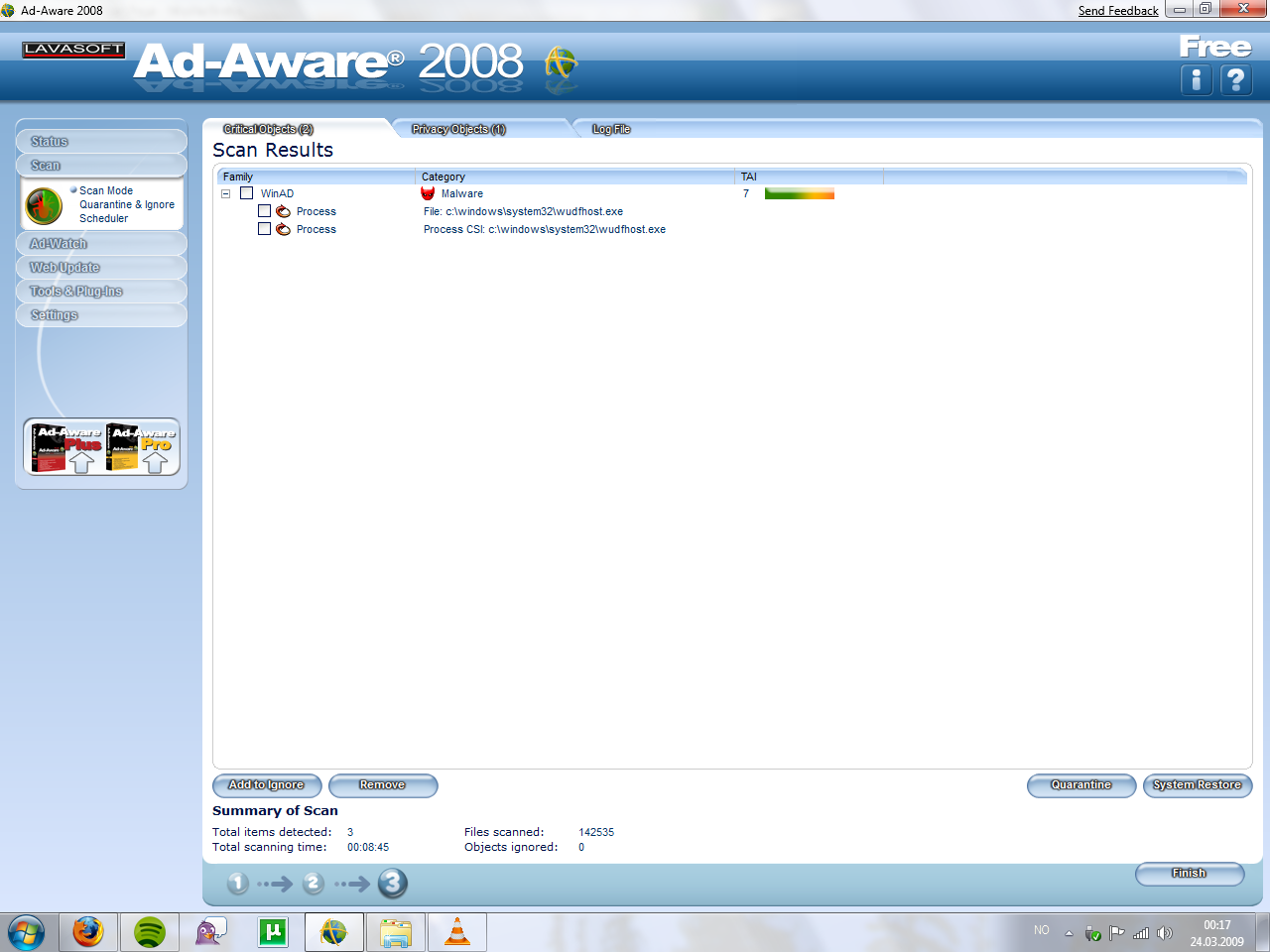The image size is (1270, 952).
Task: Click the process icon for File wudfhost.exe row
Action: (283, 211)
